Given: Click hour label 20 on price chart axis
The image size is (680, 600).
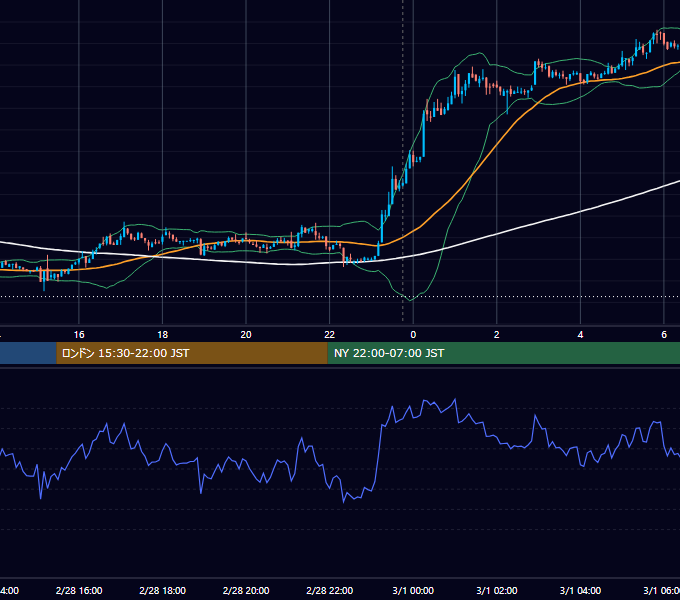Looking at the screenshot, I should pos(246,335).
